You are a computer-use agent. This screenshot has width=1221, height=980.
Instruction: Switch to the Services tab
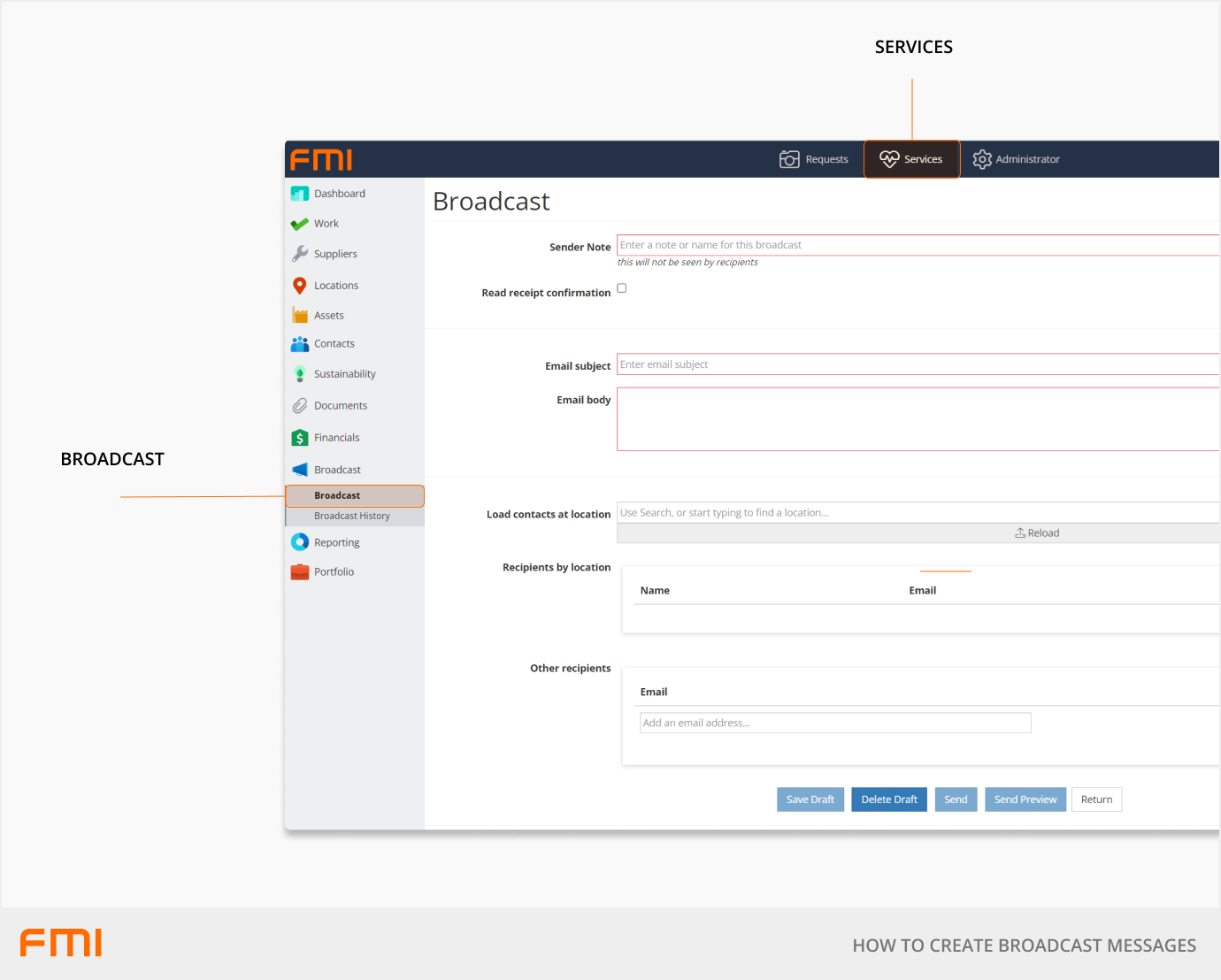911,158
